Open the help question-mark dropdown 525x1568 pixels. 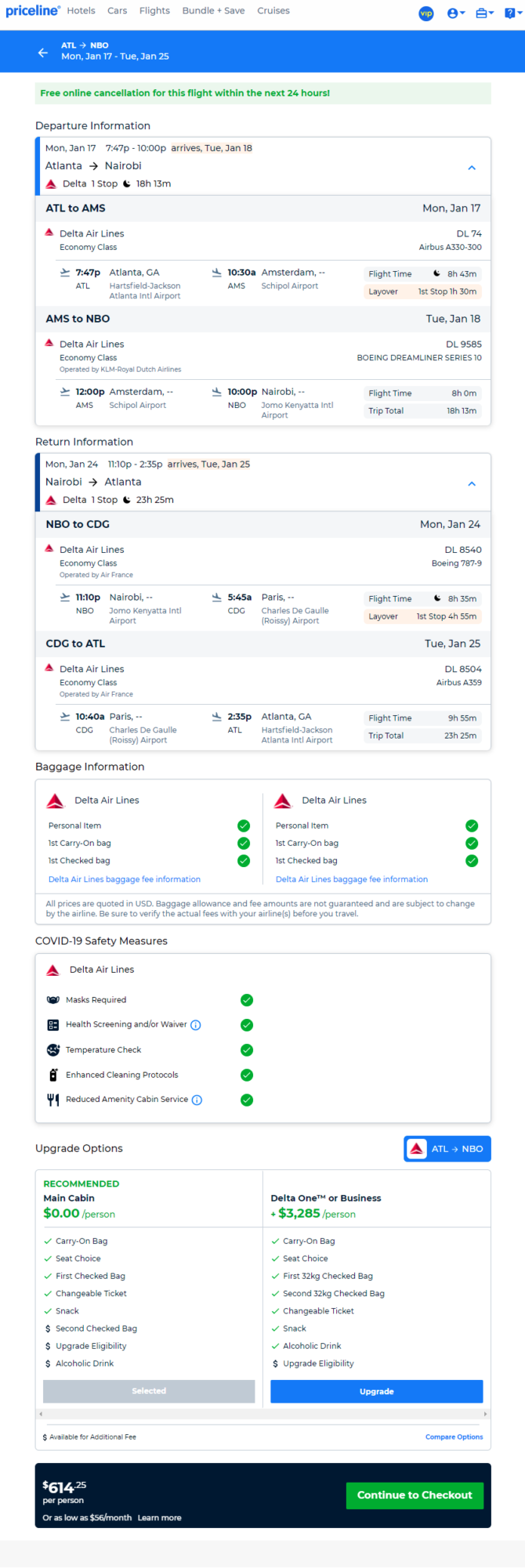click(512, 13)
